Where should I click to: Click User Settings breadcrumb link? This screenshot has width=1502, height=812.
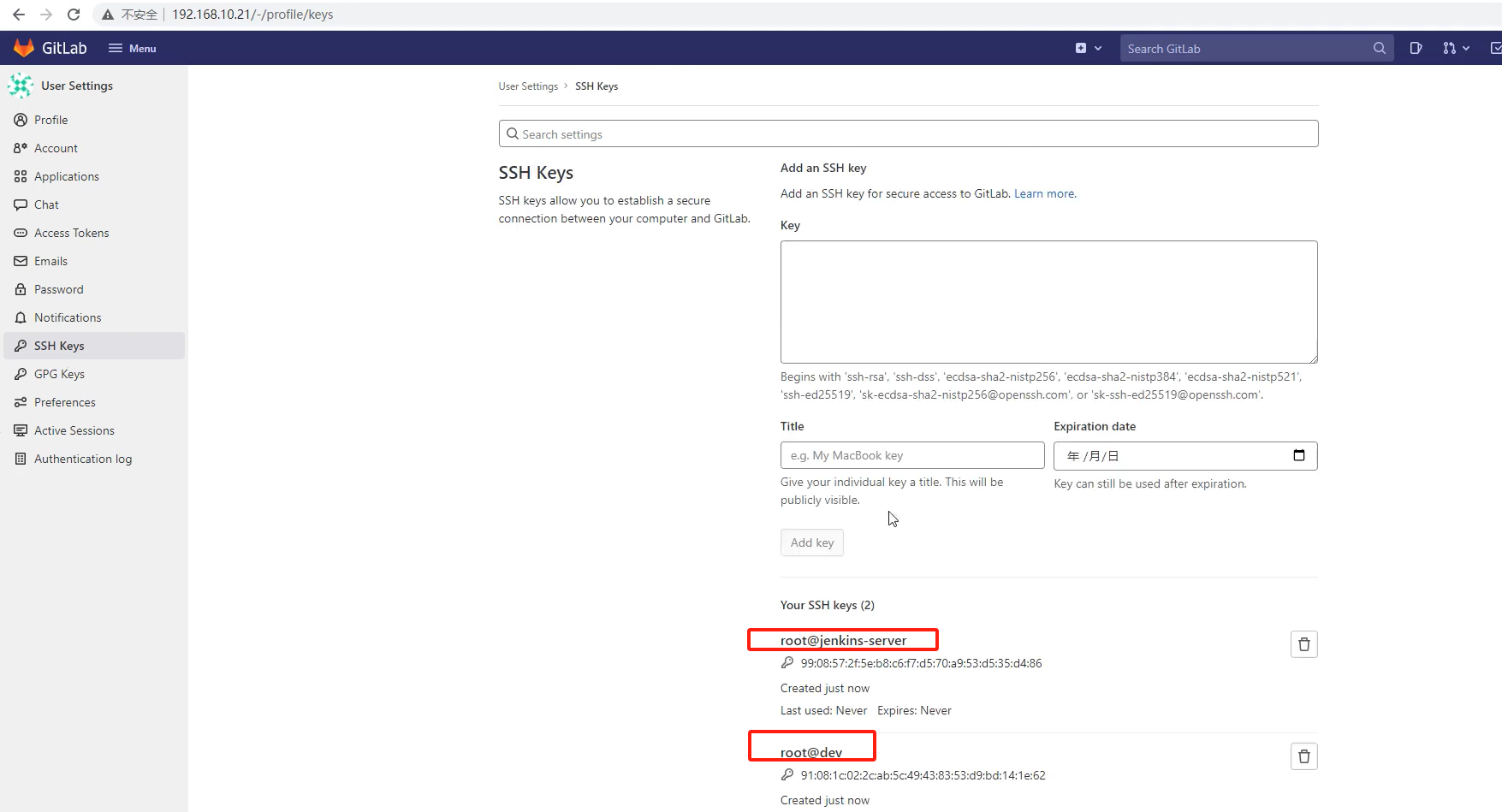(528, 86)
